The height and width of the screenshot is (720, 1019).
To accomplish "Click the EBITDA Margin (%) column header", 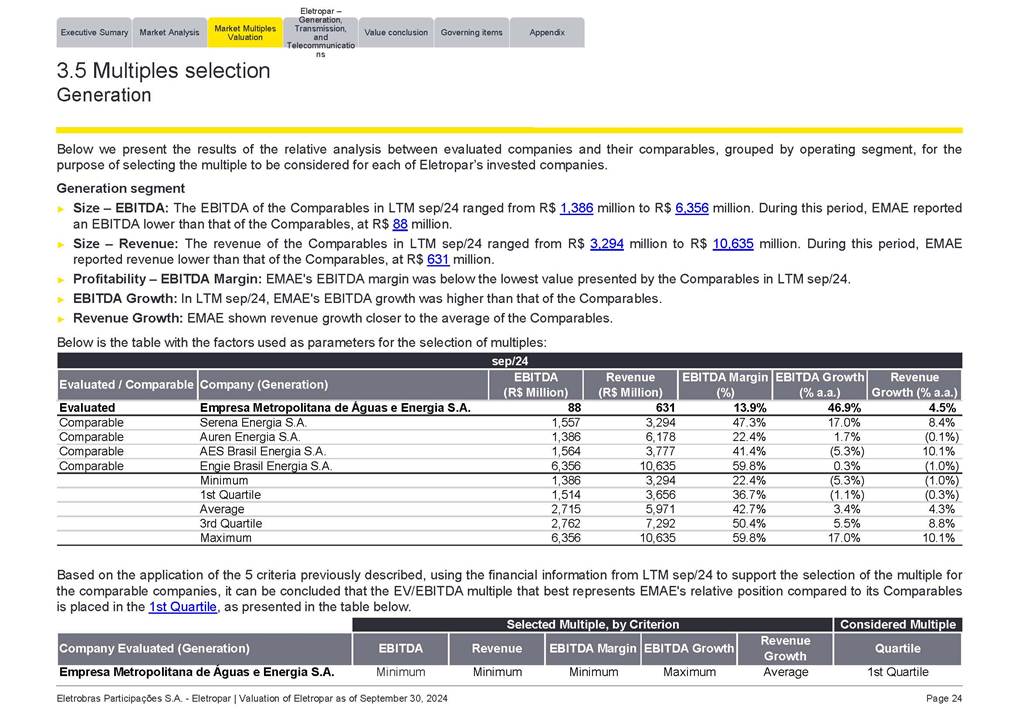I will pyautogui.click(x=724, y=385).
